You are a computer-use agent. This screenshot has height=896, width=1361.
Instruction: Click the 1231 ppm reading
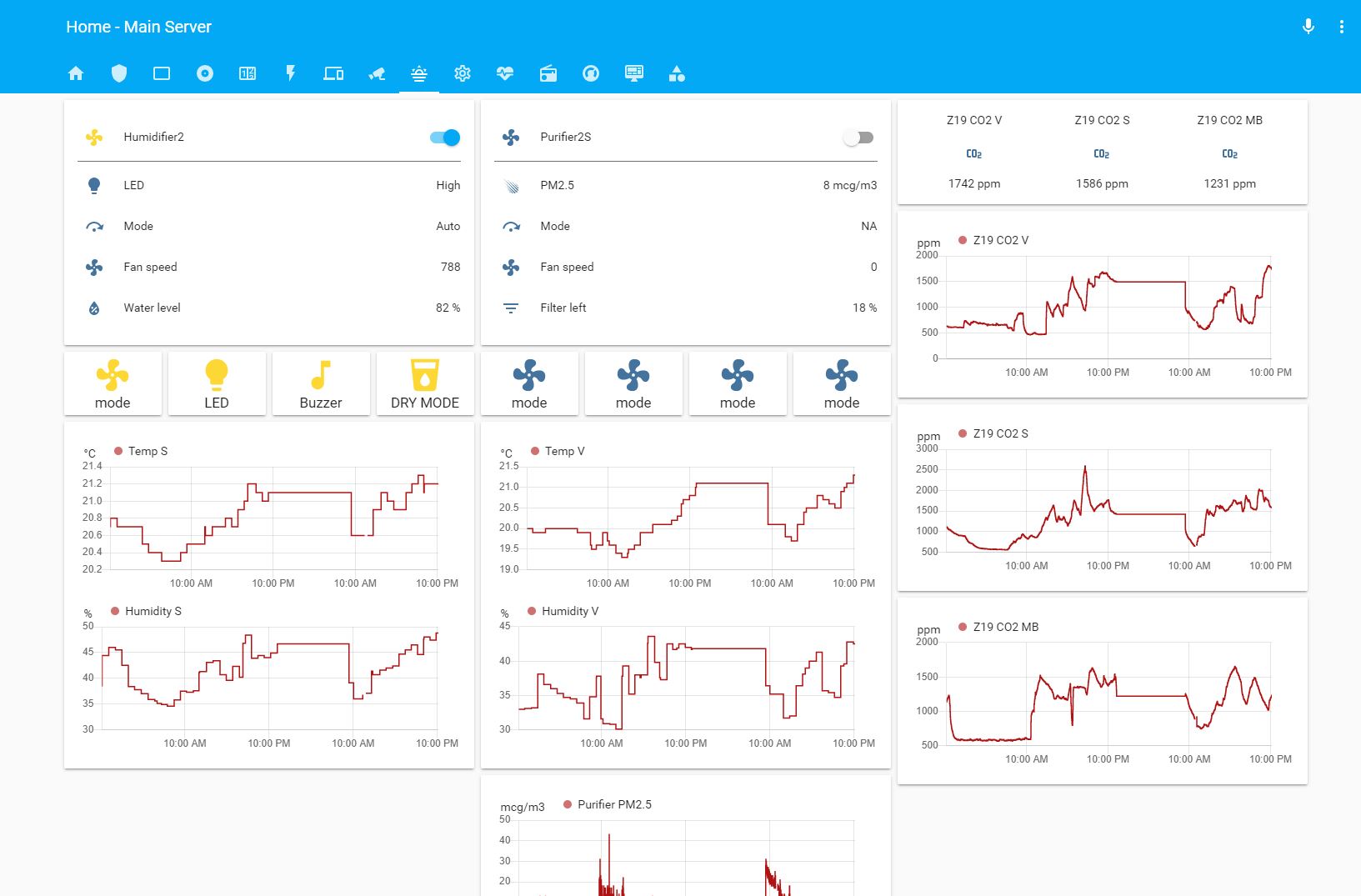click(x=1230, y=183)
